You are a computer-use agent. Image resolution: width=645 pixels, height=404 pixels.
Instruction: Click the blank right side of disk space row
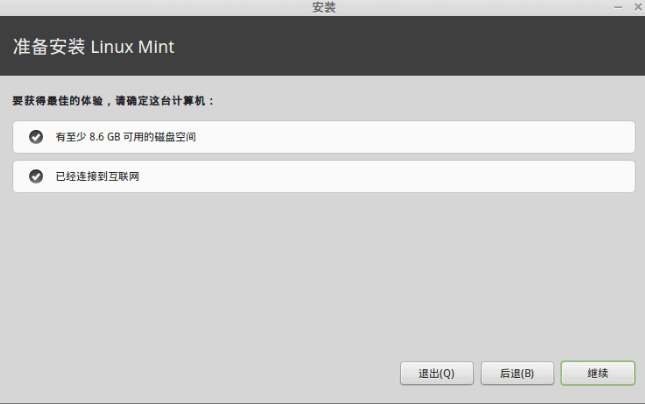pos(450,137)
